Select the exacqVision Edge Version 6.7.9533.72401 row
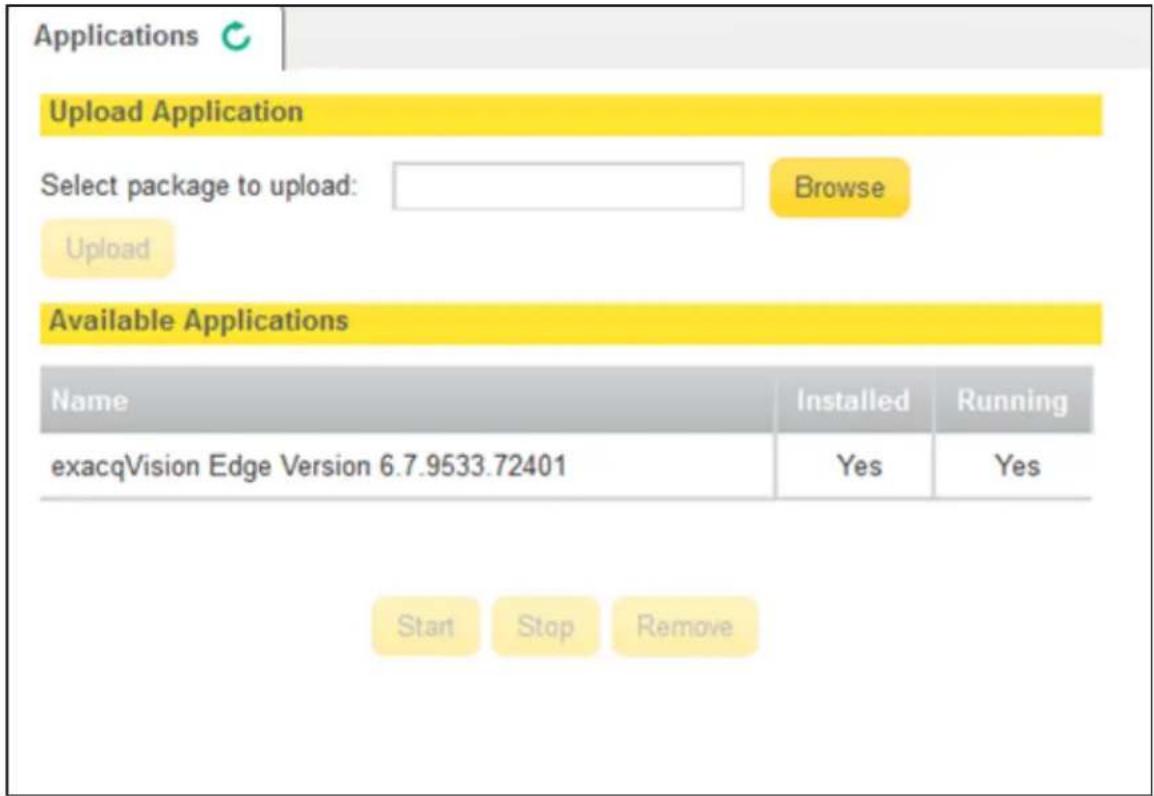The width and height of the screenshot is (1154, 796). coord(565,466)
